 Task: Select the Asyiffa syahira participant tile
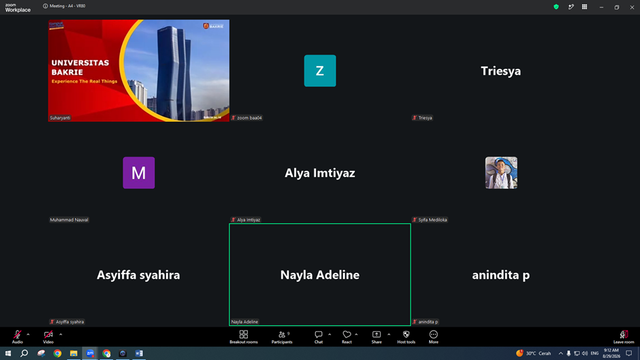pos(139,275)
